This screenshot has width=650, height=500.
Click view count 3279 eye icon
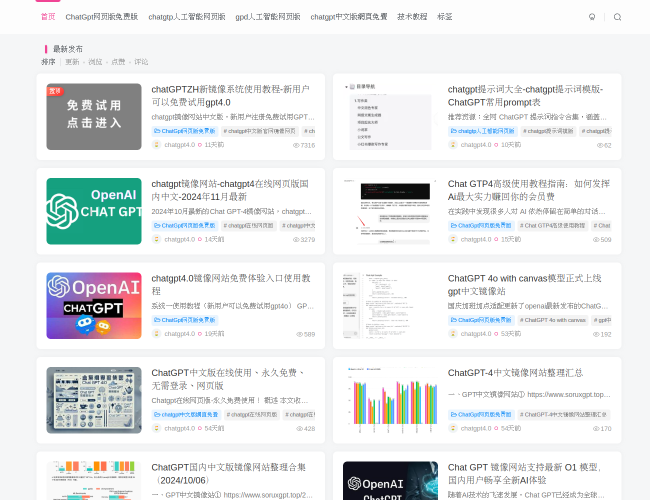pos(296,240)
